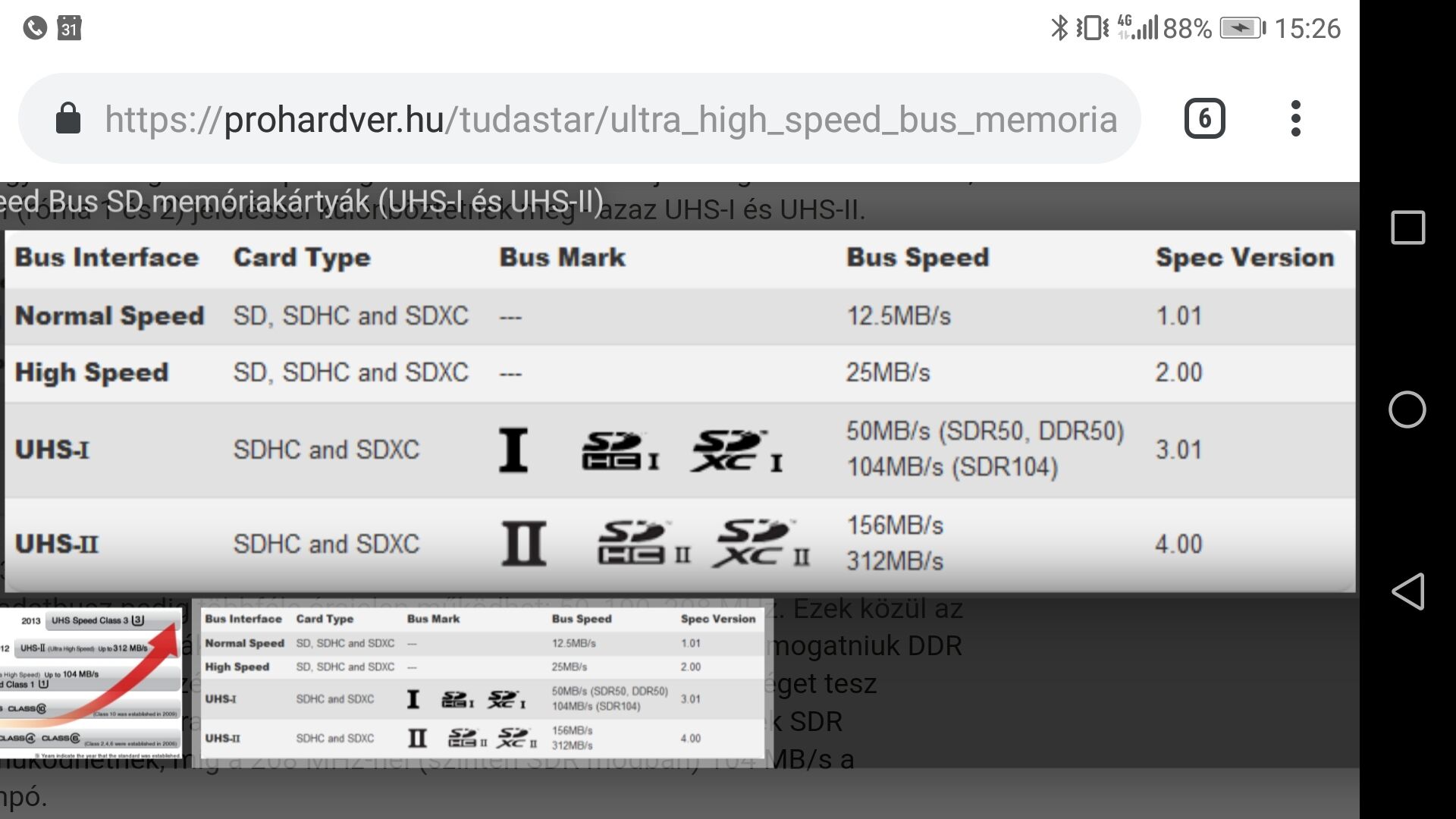The width and height of the screenshot is (1456, 819).
Task: Tap the 15:26 clock
Action: pos(1307,28)
